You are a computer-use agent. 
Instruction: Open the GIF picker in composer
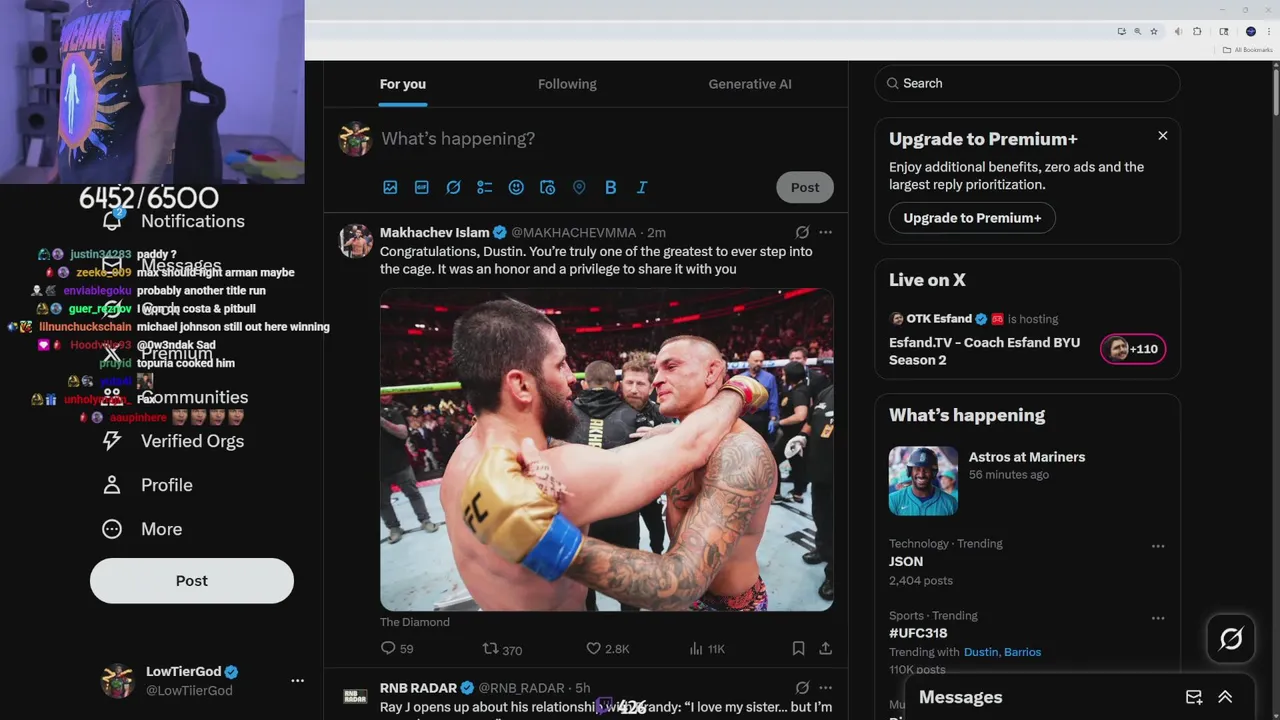(x=422, y=187)
